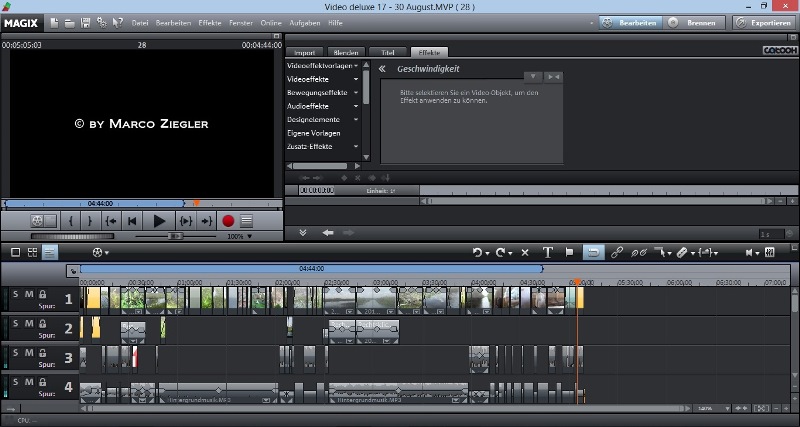Set the range out-point with the } button

[90, 221]
